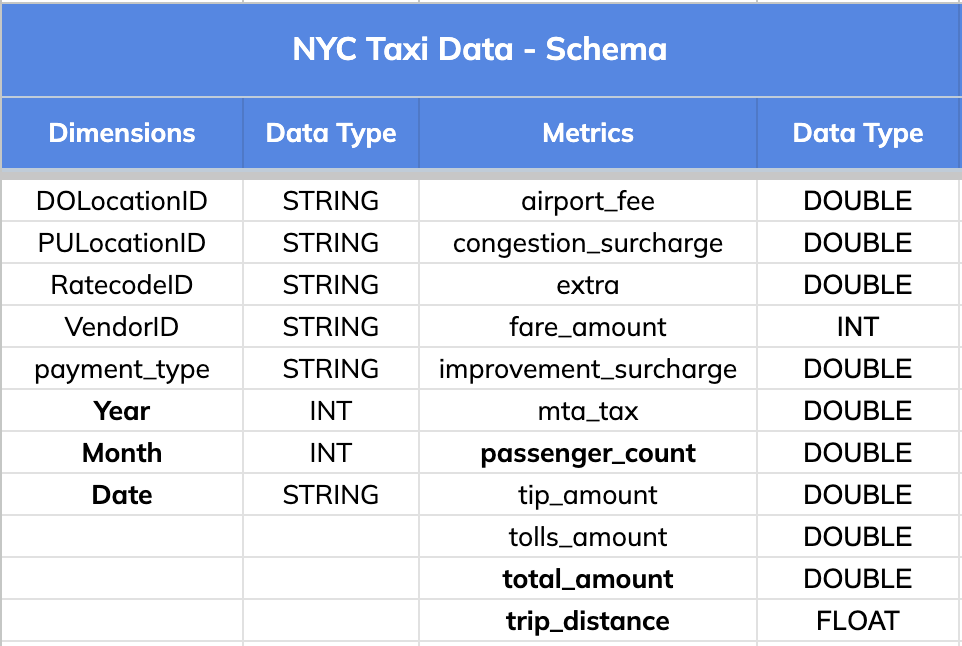Select the PULocationID cell
Screen dimensions: 962x646
pyautogui.click(x=122, y=243)
